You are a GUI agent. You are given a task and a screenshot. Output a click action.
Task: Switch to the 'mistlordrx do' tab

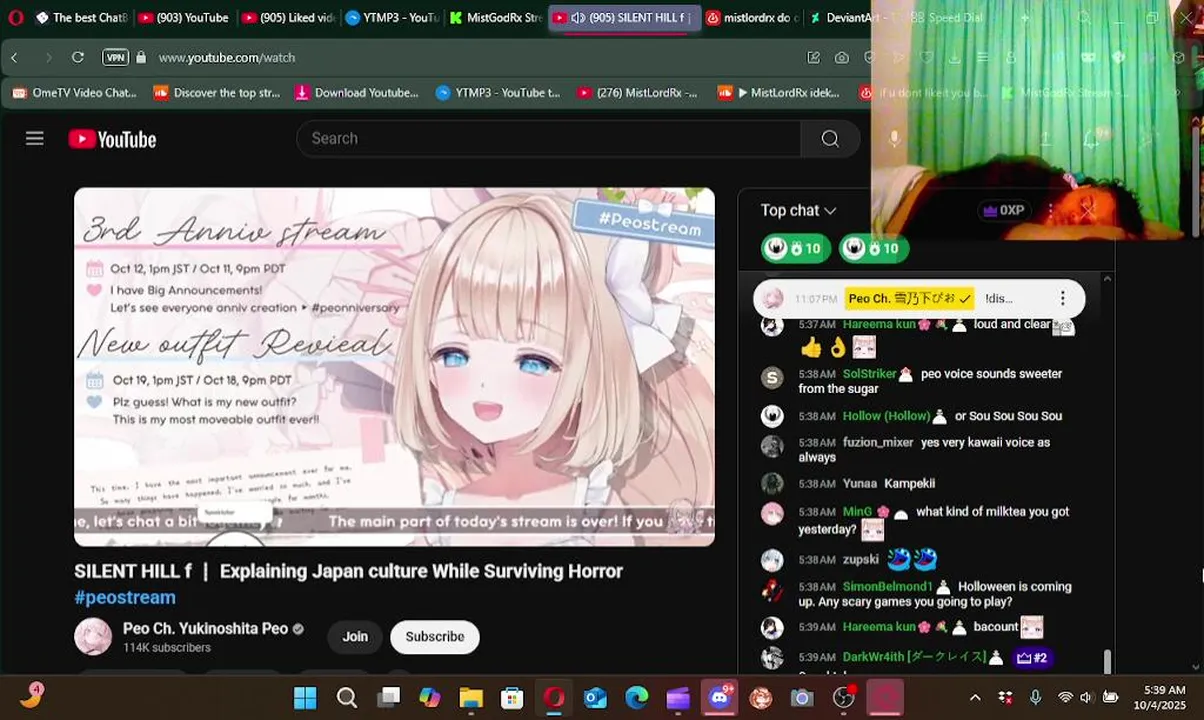[752, 17]
